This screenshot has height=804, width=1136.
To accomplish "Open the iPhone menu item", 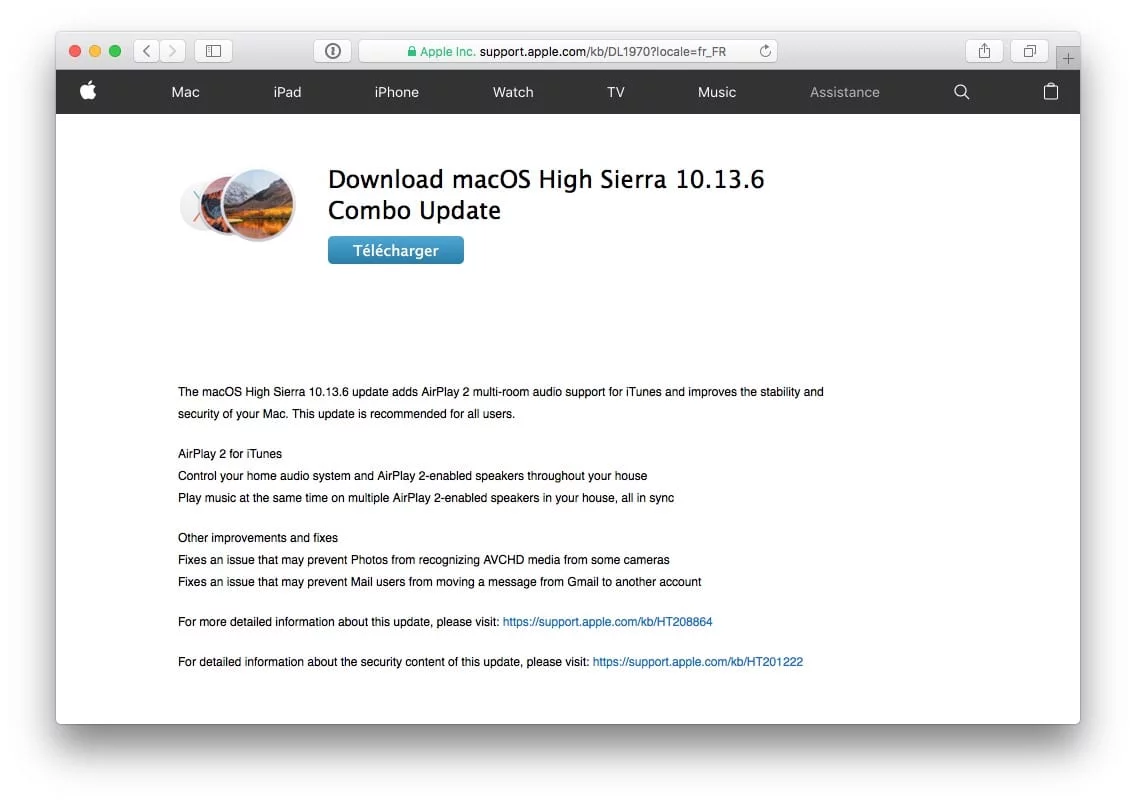I will pyautogui.click(x=396, y=92).
